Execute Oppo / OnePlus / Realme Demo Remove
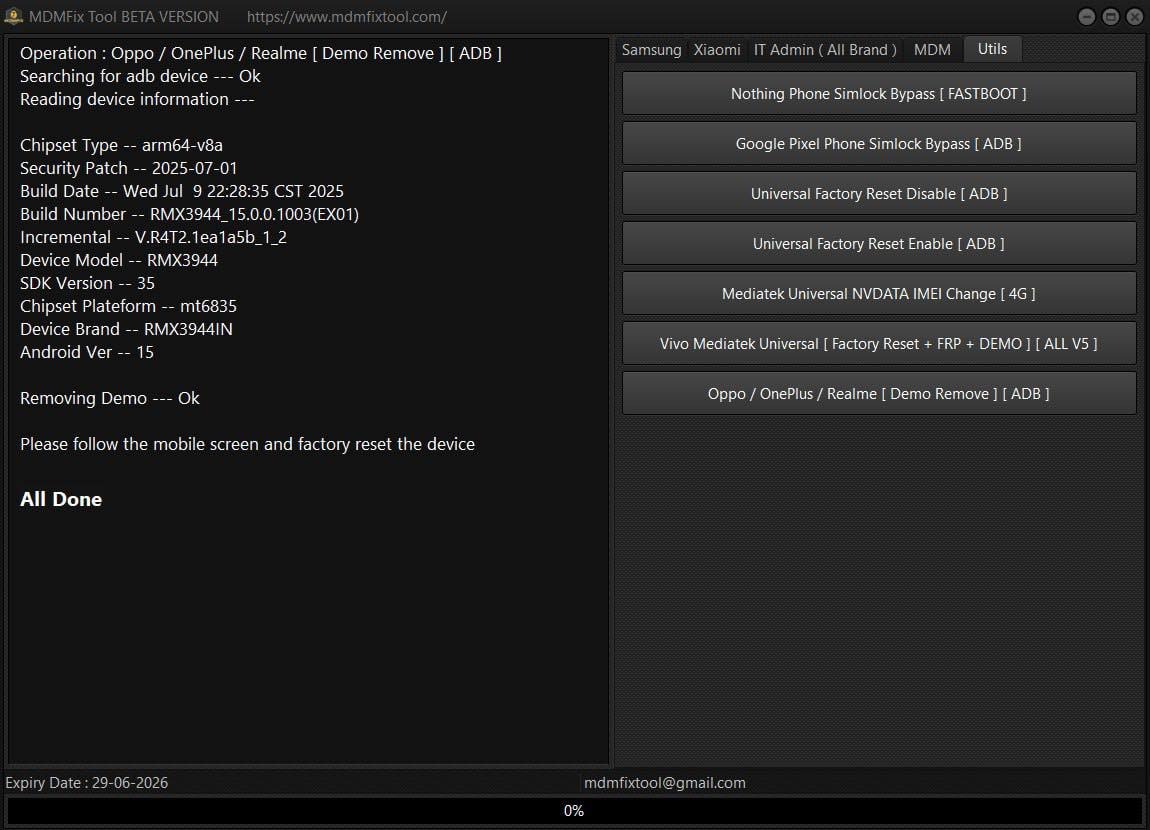Image resolution: width=1150 pixels, height=830 pixels. coord(878,394)
